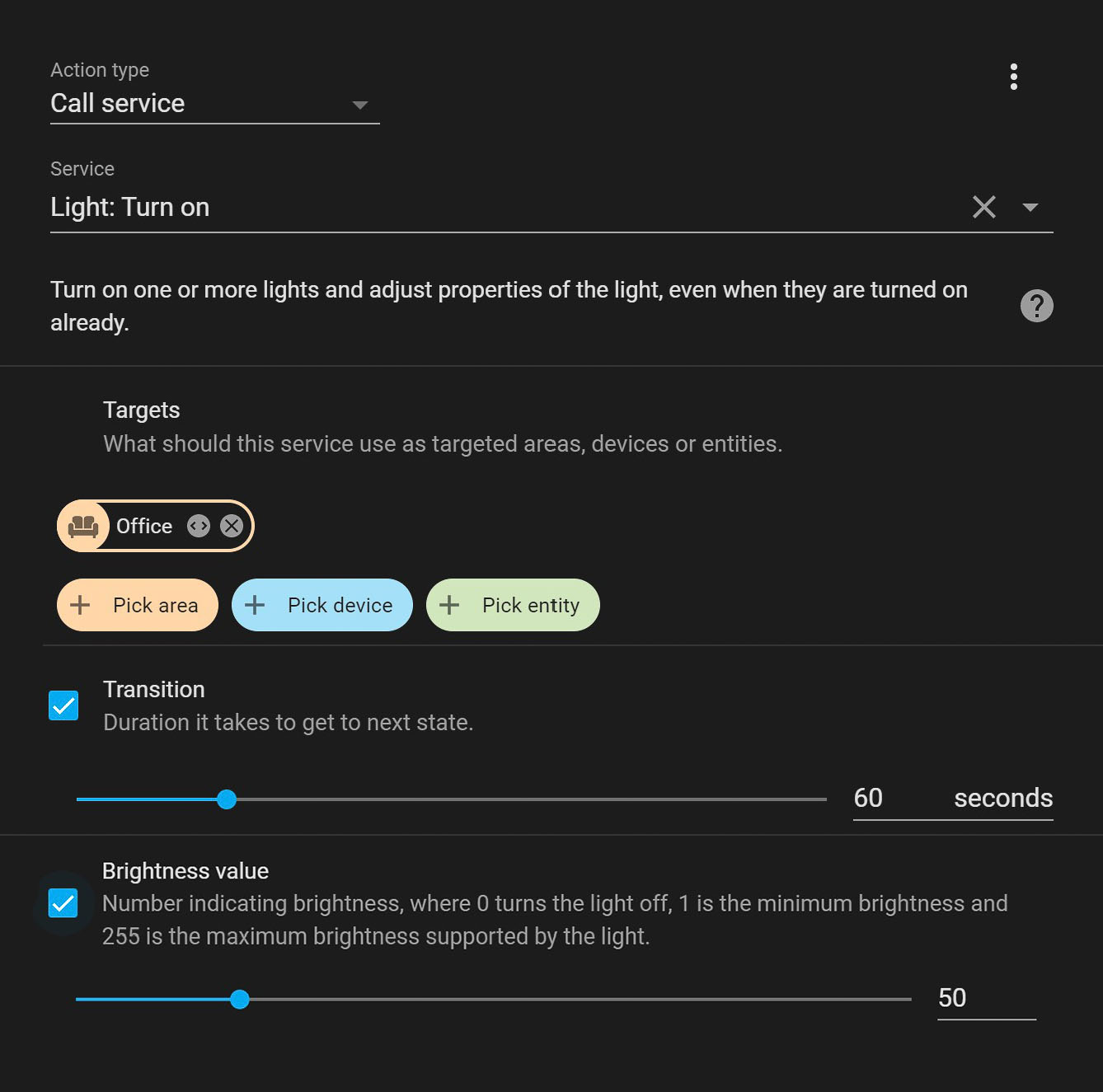Remove the Office target using its X icon
Screen dimensions: 1103x1092
(231, 525)
